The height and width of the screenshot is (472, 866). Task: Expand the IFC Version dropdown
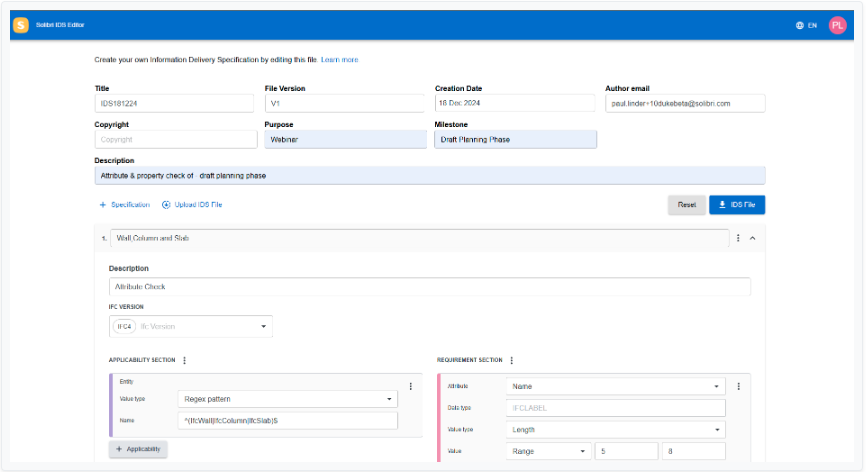pos(264,326)
